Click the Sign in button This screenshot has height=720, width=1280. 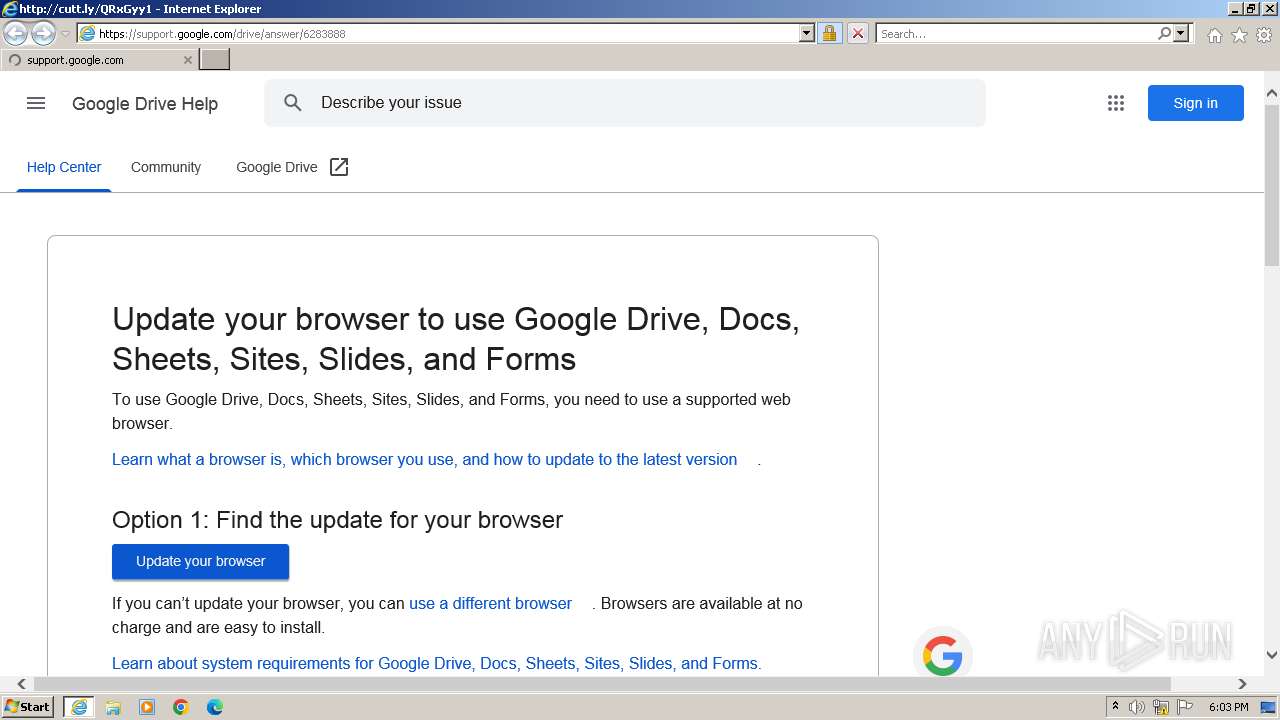1195,103
